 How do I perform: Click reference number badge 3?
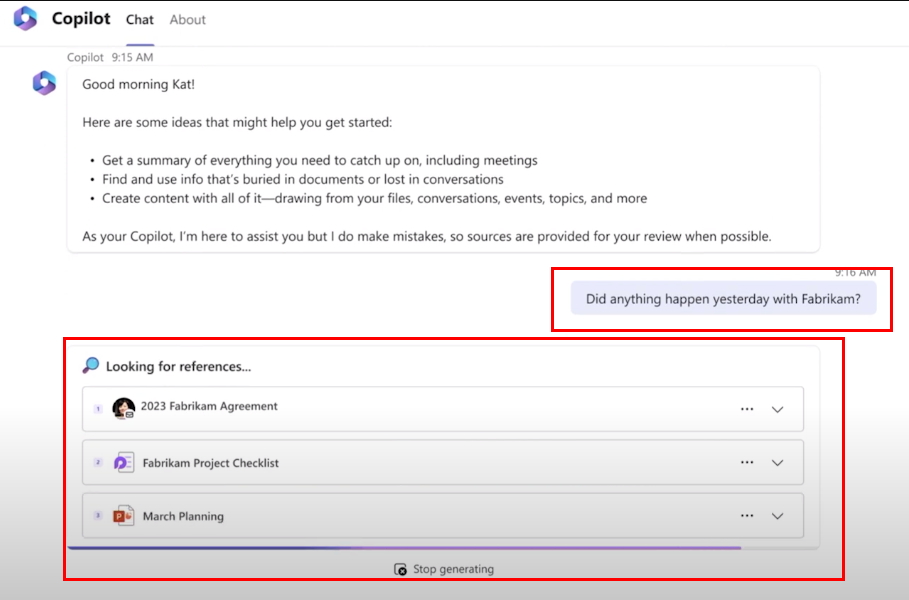point(98,515)
